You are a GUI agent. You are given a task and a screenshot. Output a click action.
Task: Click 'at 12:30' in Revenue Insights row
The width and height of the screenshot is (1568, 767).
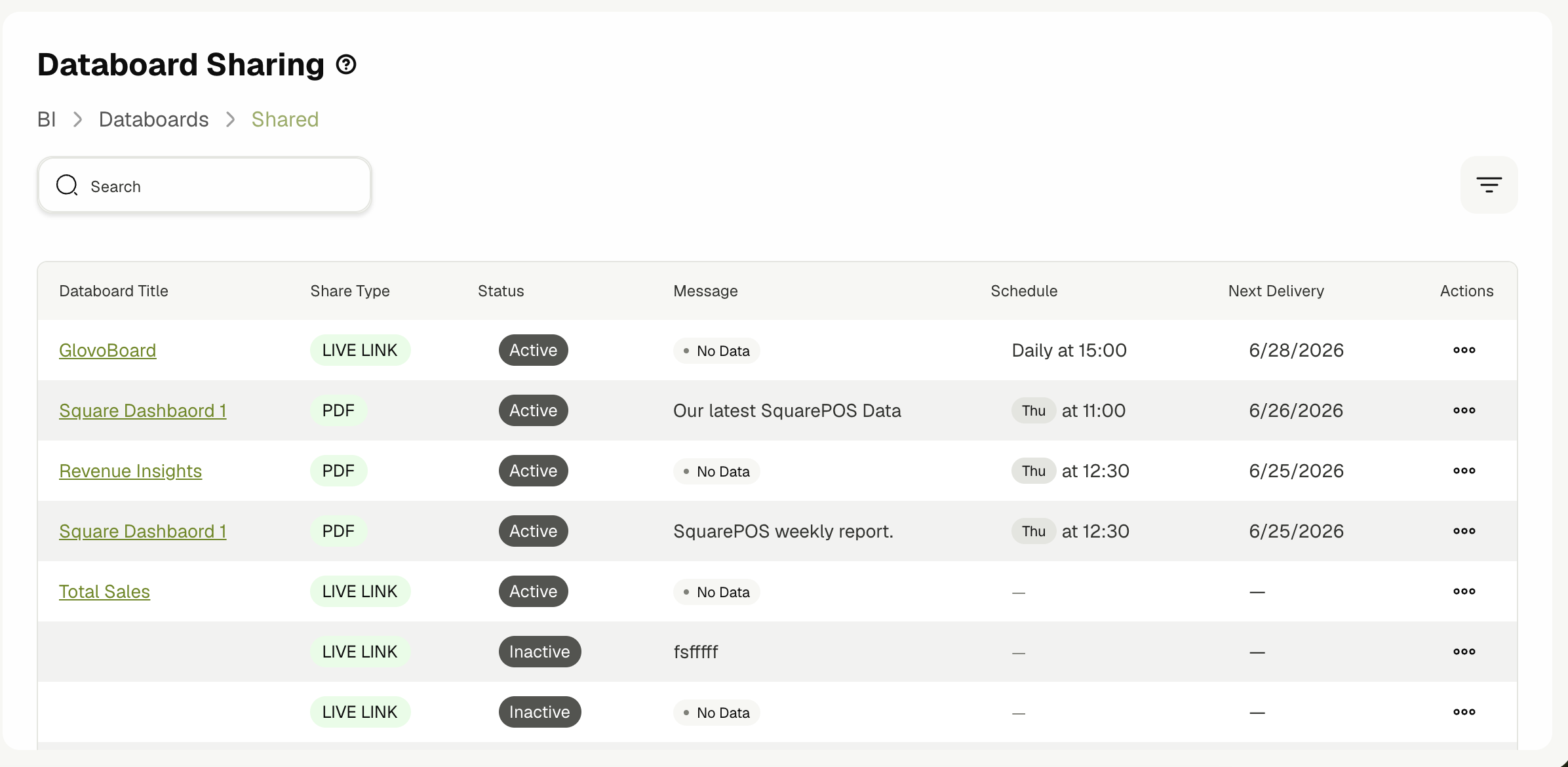point(1095,471)
